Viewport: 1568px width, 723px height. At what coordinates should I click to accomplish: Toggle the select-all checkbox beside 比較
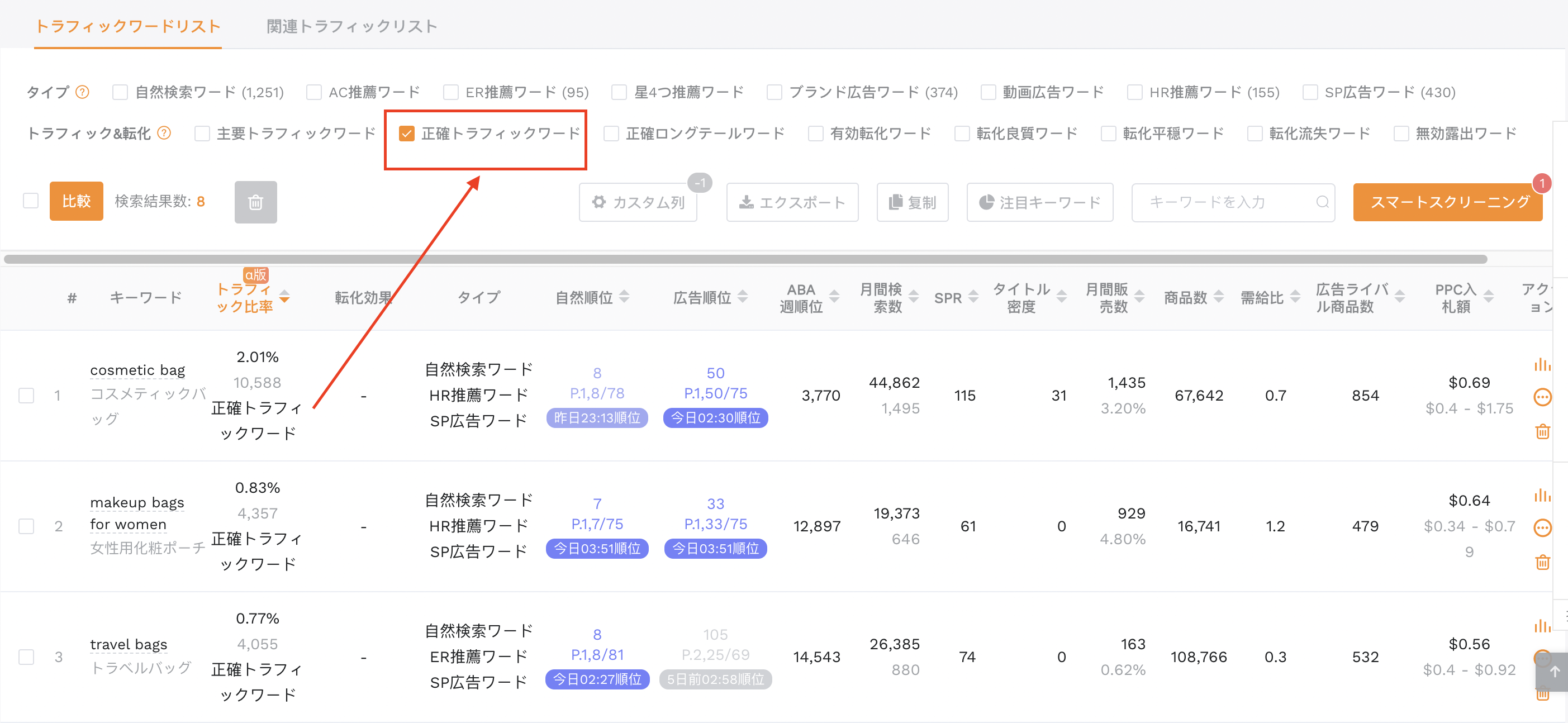30,201
